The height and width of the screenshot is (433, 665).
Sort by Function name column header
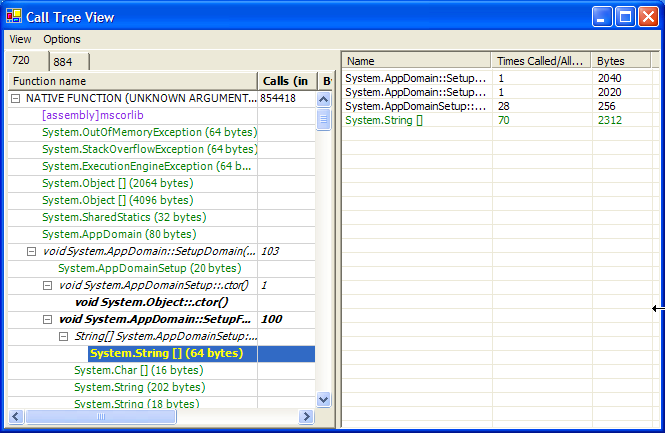coord(133,81)
